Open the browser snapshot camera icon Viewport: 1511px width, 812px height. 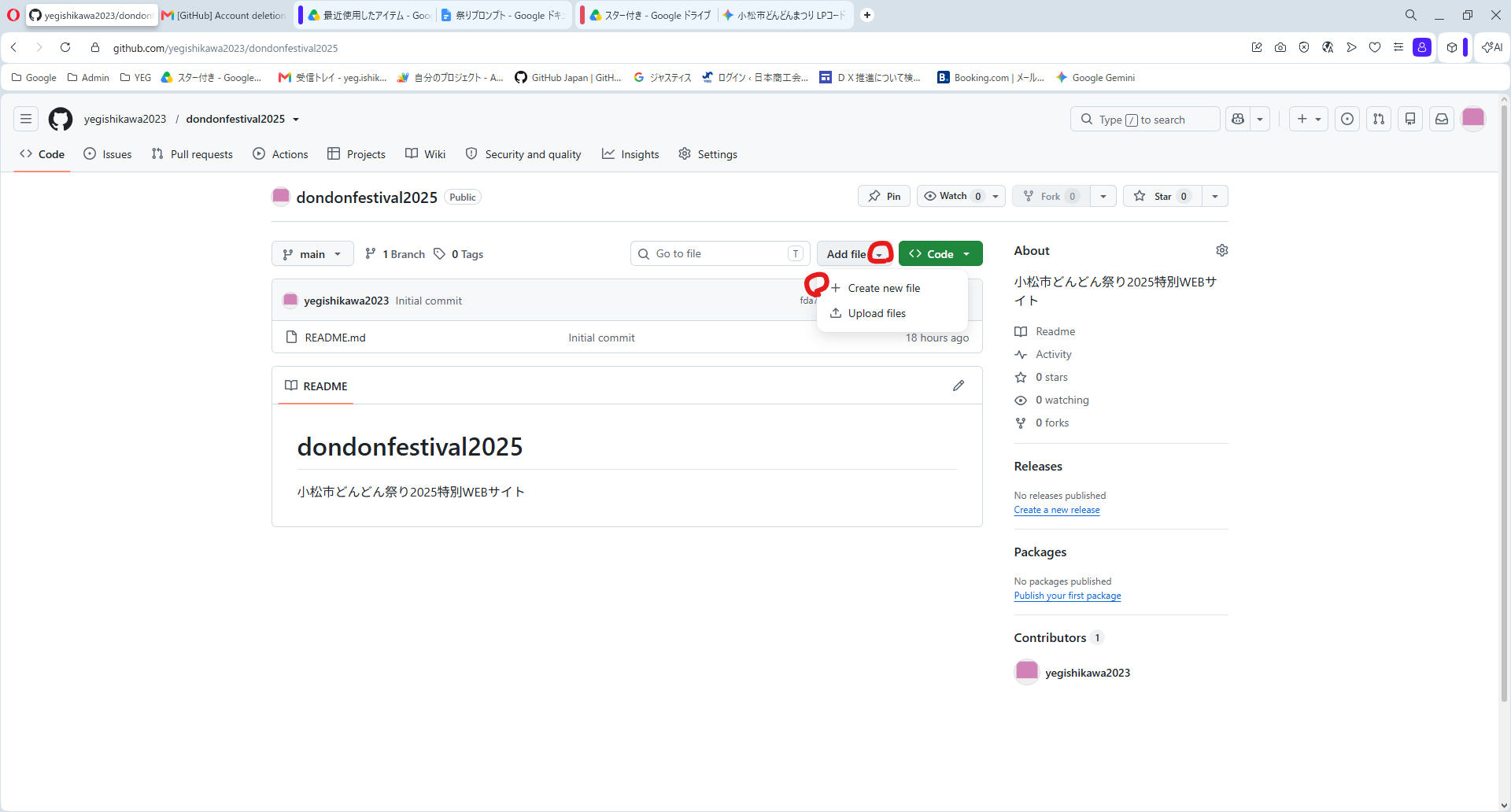point(1280,47)
